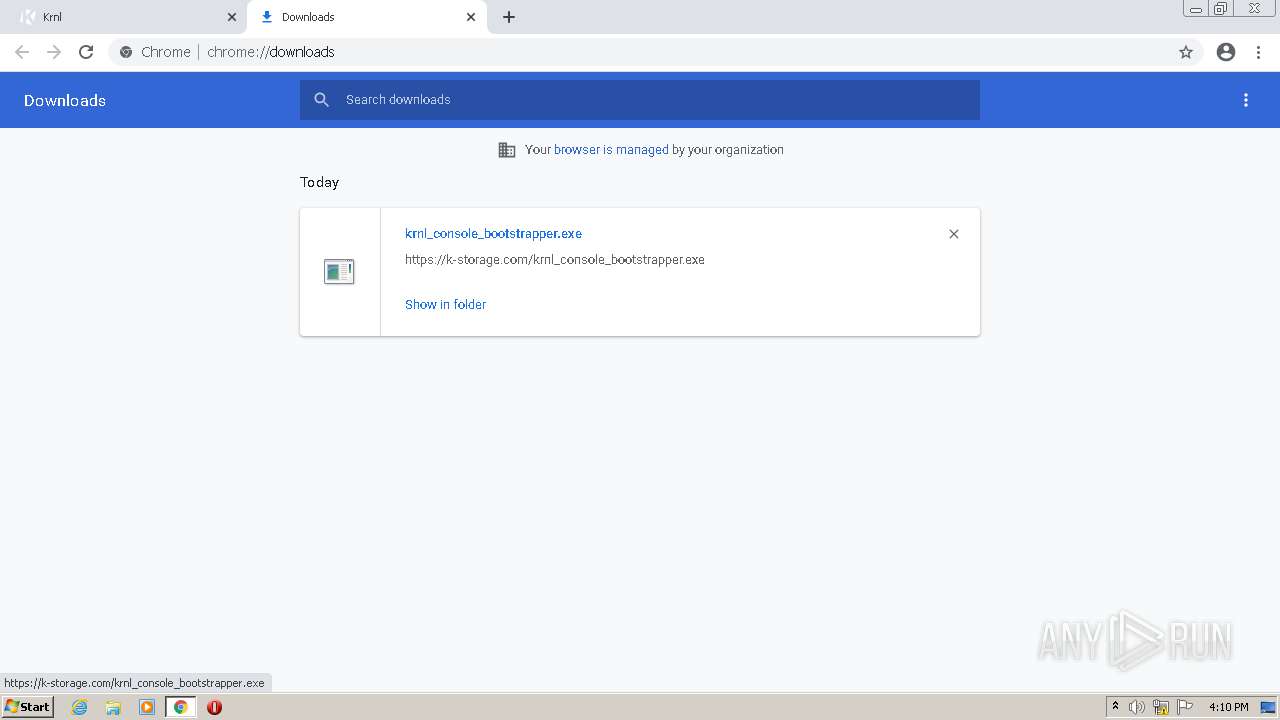Switch to the Krnl tab

[125, 17]
